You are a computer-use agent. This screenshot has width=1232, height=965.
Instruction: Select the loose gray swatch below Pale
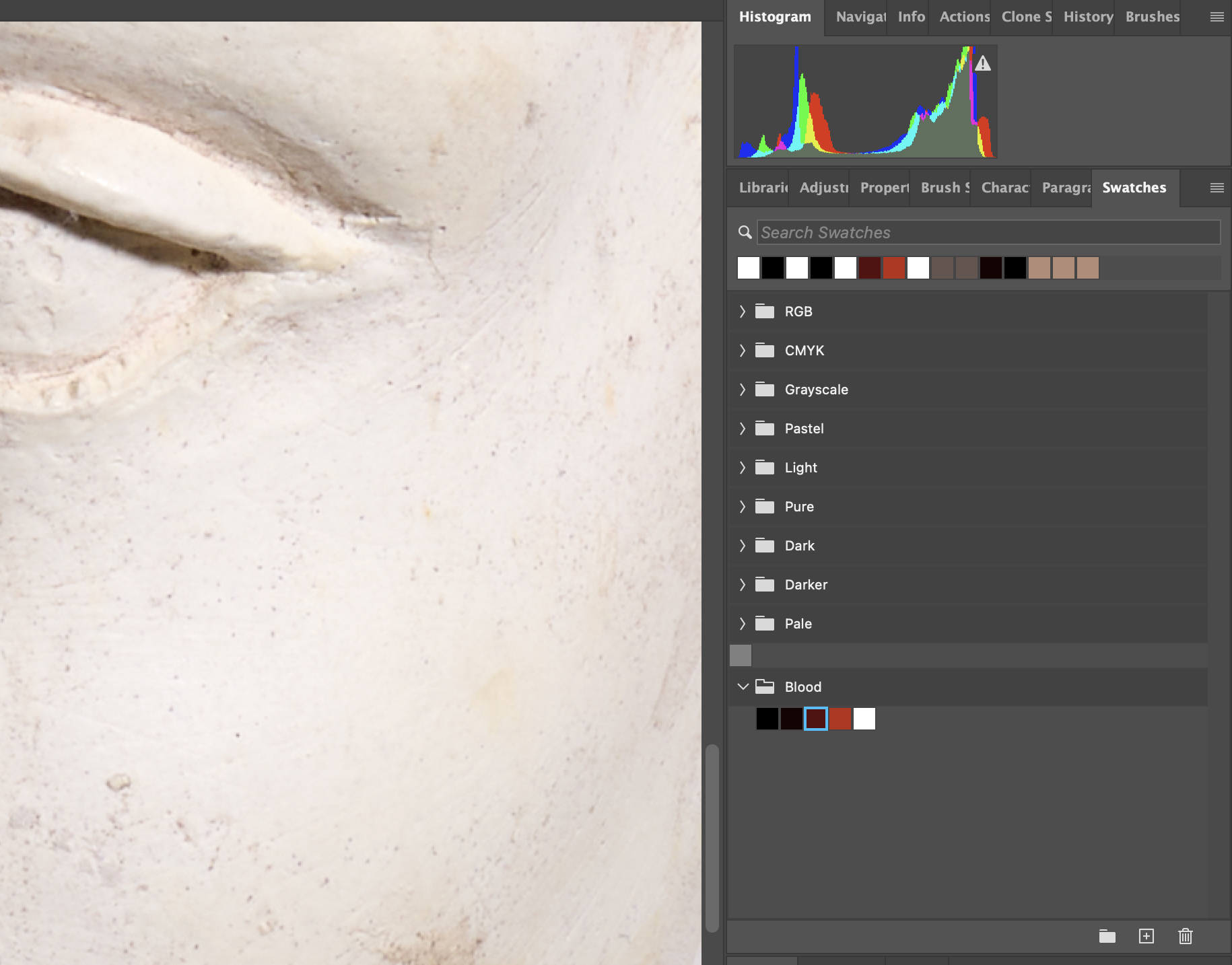[741, 655]
